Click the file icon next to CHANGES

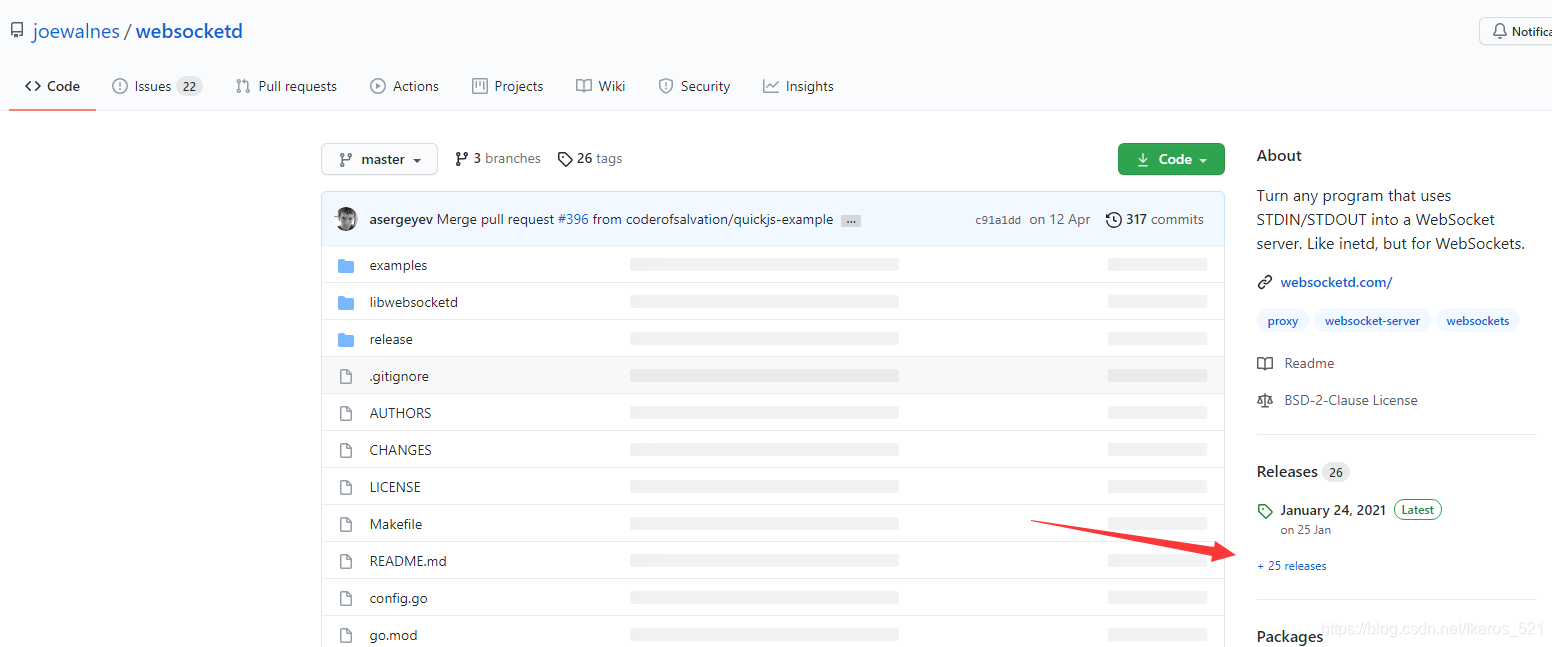pyautogui.click(x=346, y=450)
